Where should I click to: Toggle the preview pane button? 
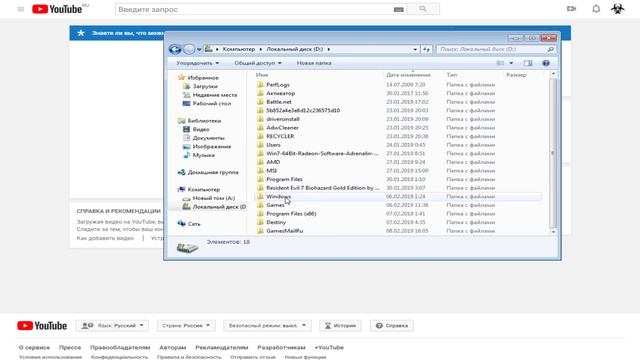tap(528, 63)
